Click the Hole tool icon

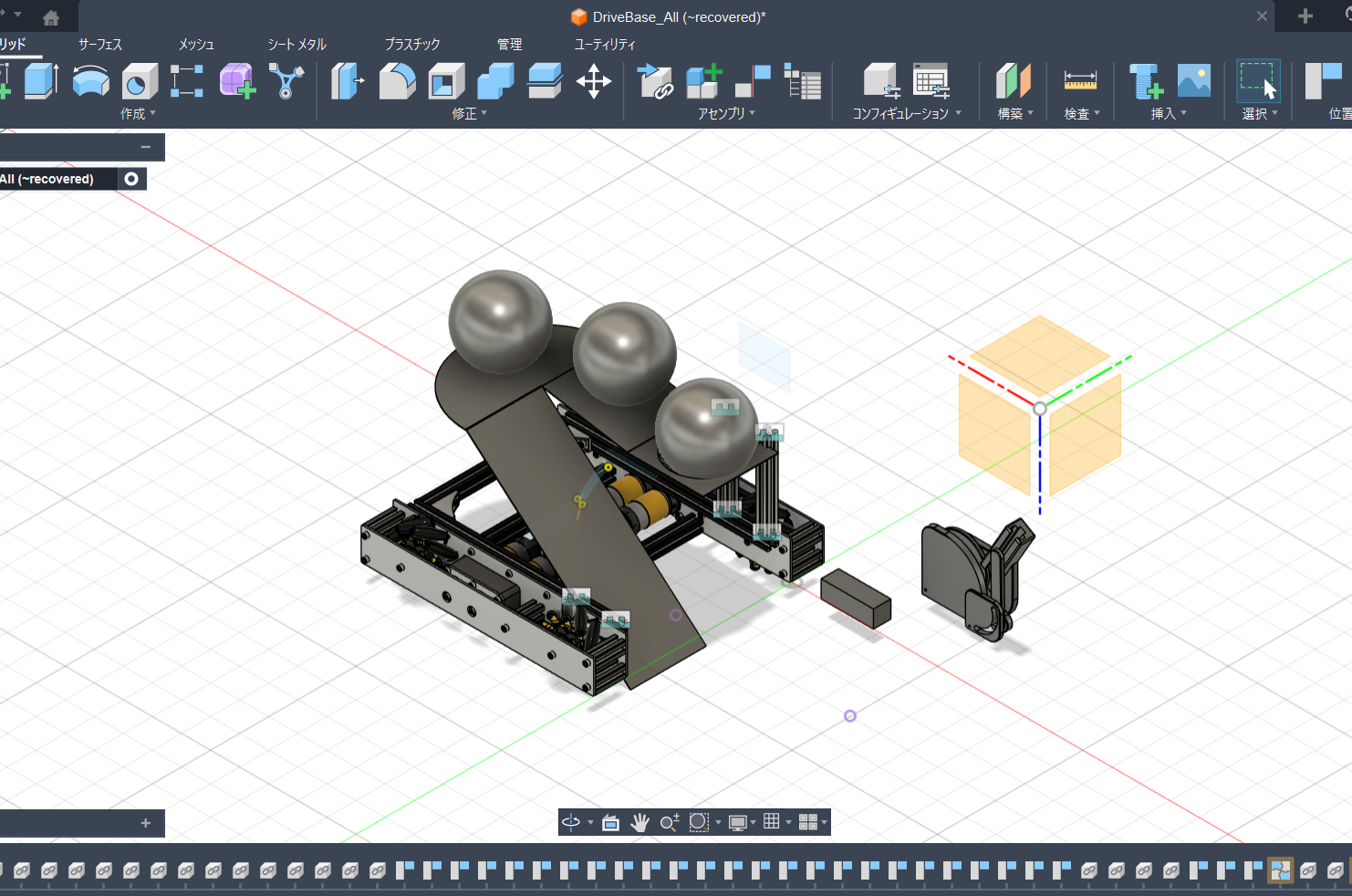tap(139, 81)
